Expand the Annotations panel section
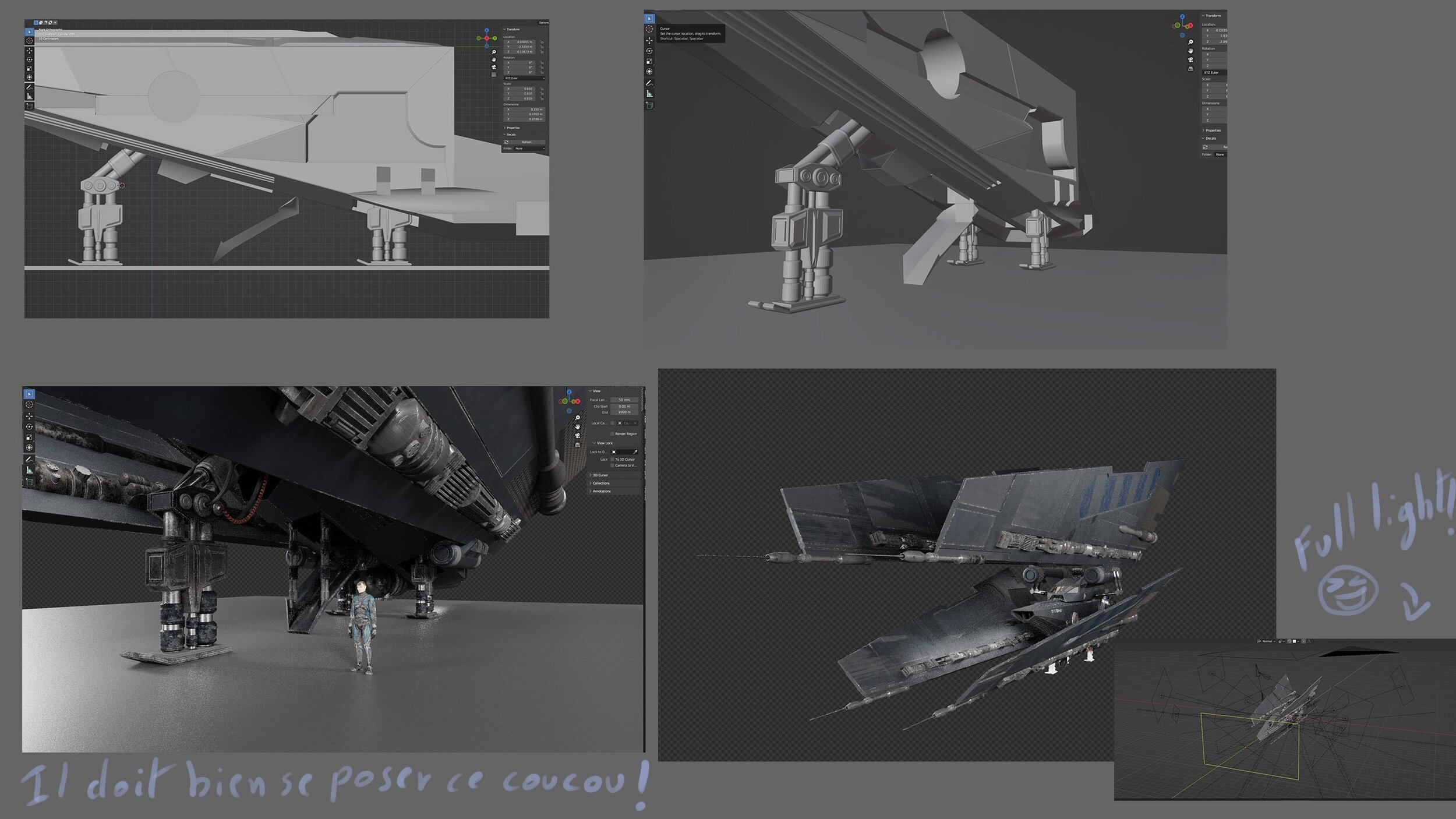Screen dimensions: 1456x819 click(601, 491)
